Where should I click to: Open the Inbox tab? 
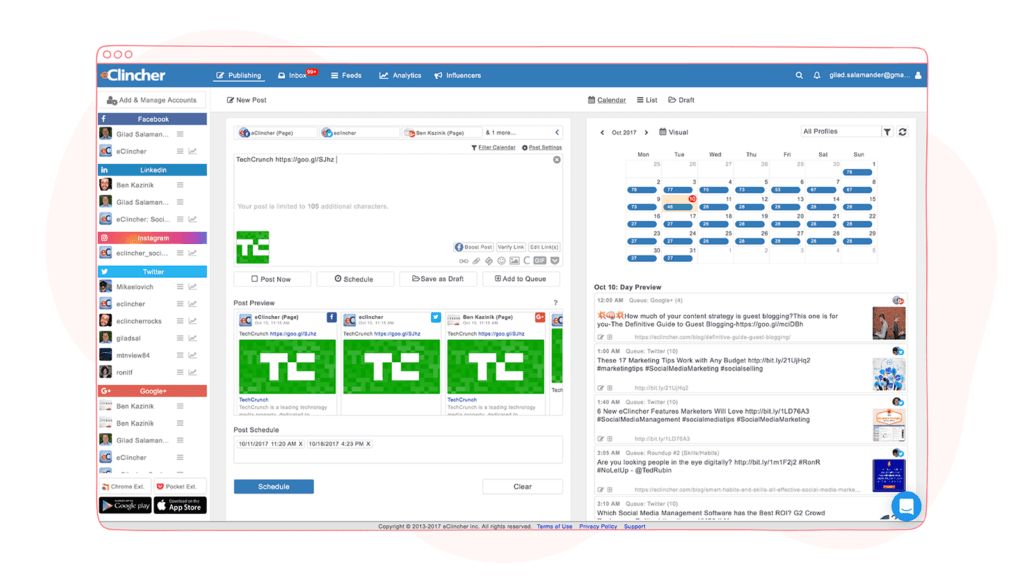(292, 75)
